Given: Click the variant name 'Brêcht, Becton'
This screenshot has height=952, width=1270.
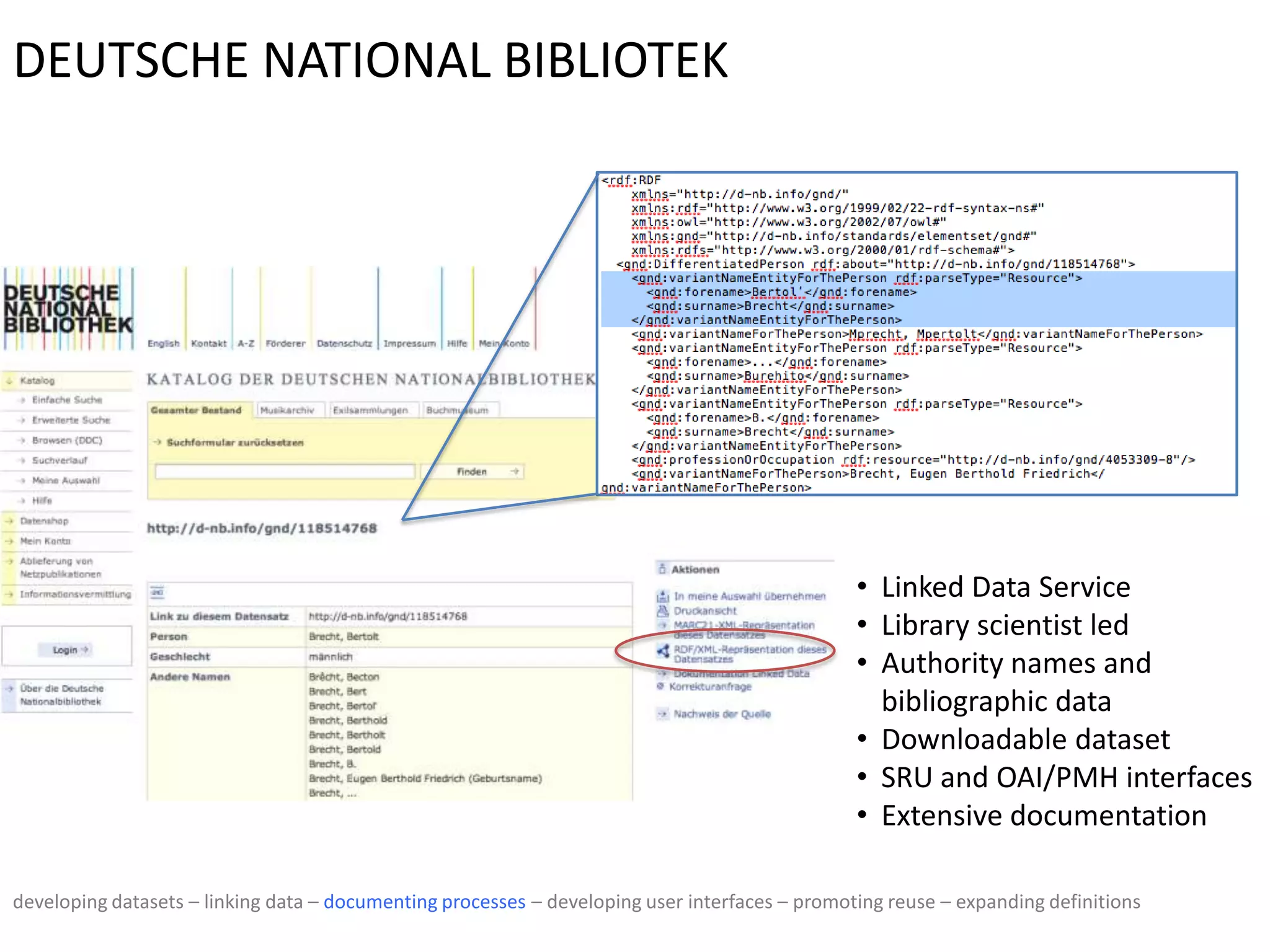Looking at the screenshot, I should pos(344,677).
